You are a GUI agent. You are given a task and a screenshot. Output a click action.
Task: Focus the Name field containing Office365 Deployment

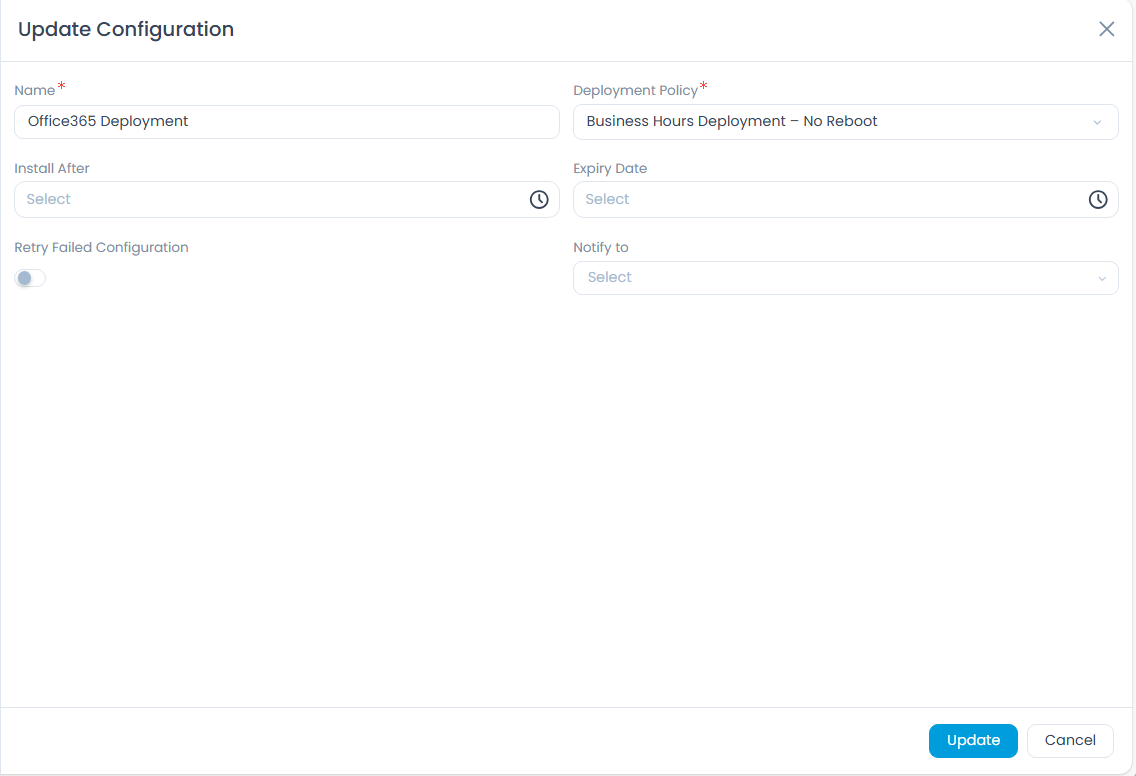pyautogui.click(x=286, y=122)
